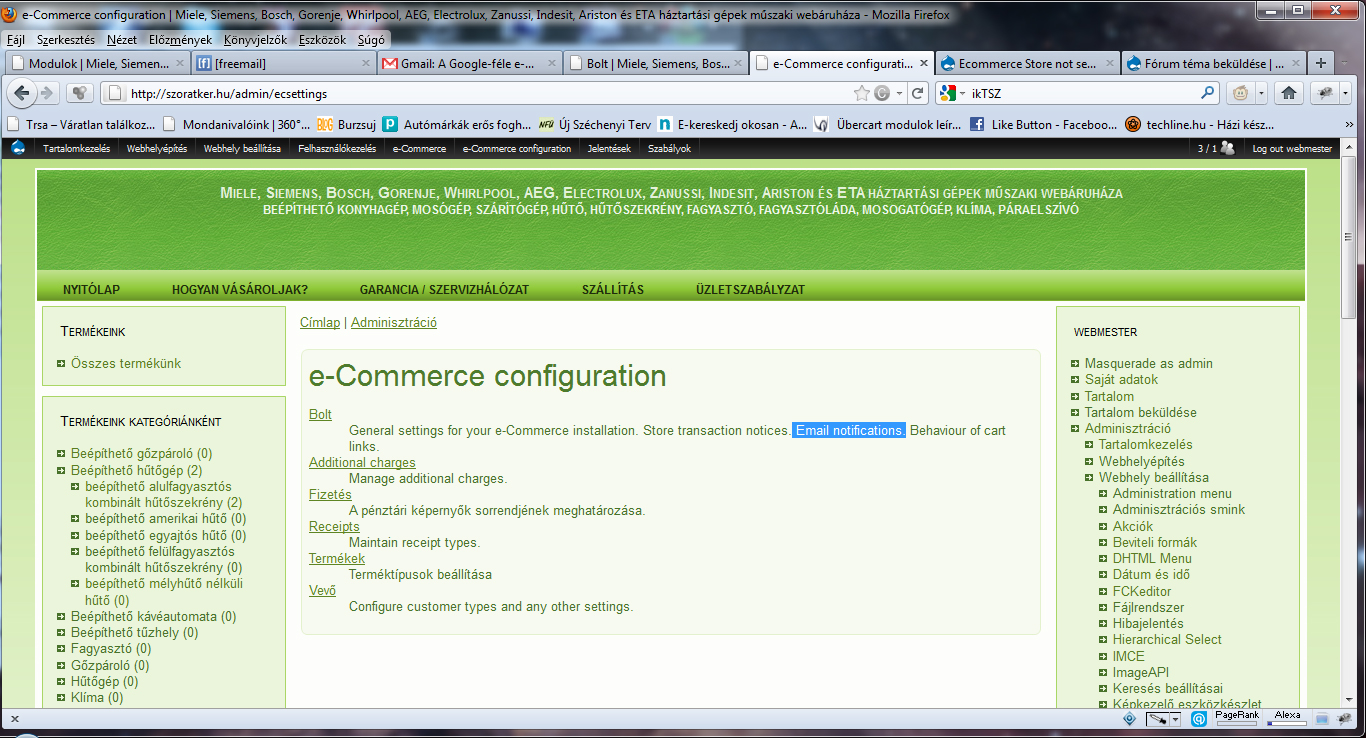The width and height of the screenshot is (1366, 738).
Task: Go to NYITÓLAP in the site navigation
Action: point(91,290)
